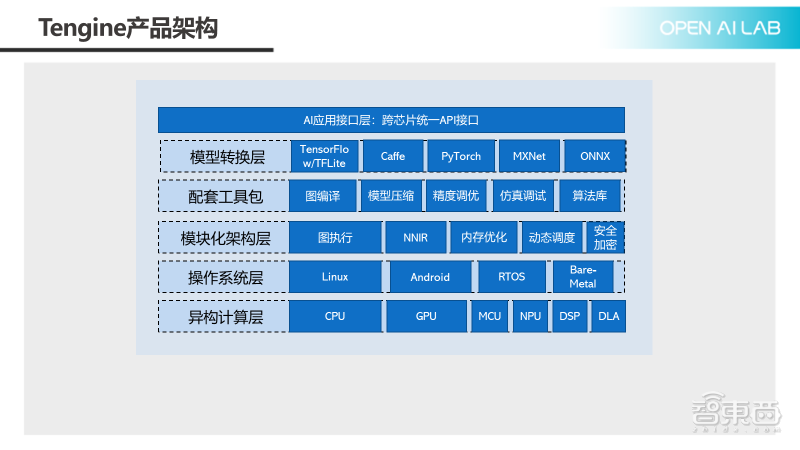
Task: Click the NPU box
Action: (531, 317)
